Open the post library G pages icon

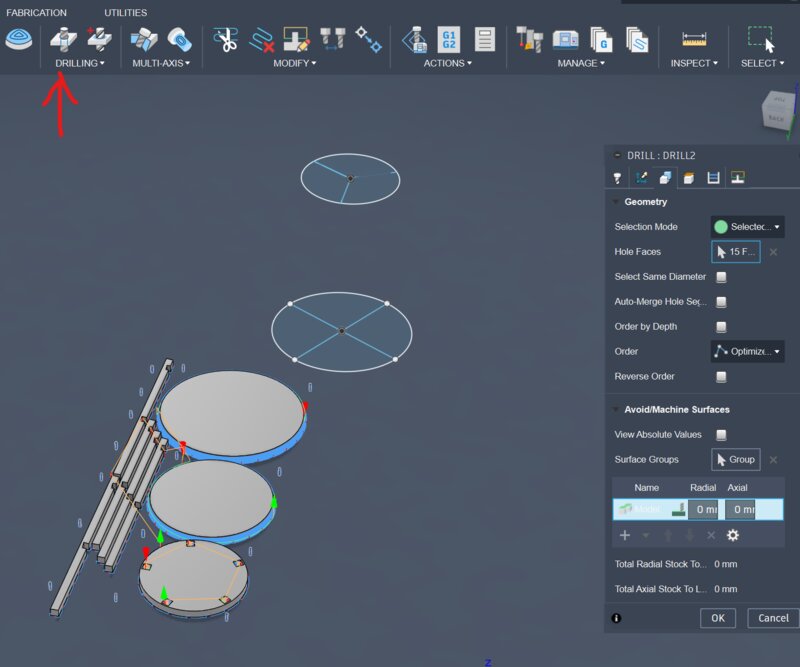[x=601, y=39]
